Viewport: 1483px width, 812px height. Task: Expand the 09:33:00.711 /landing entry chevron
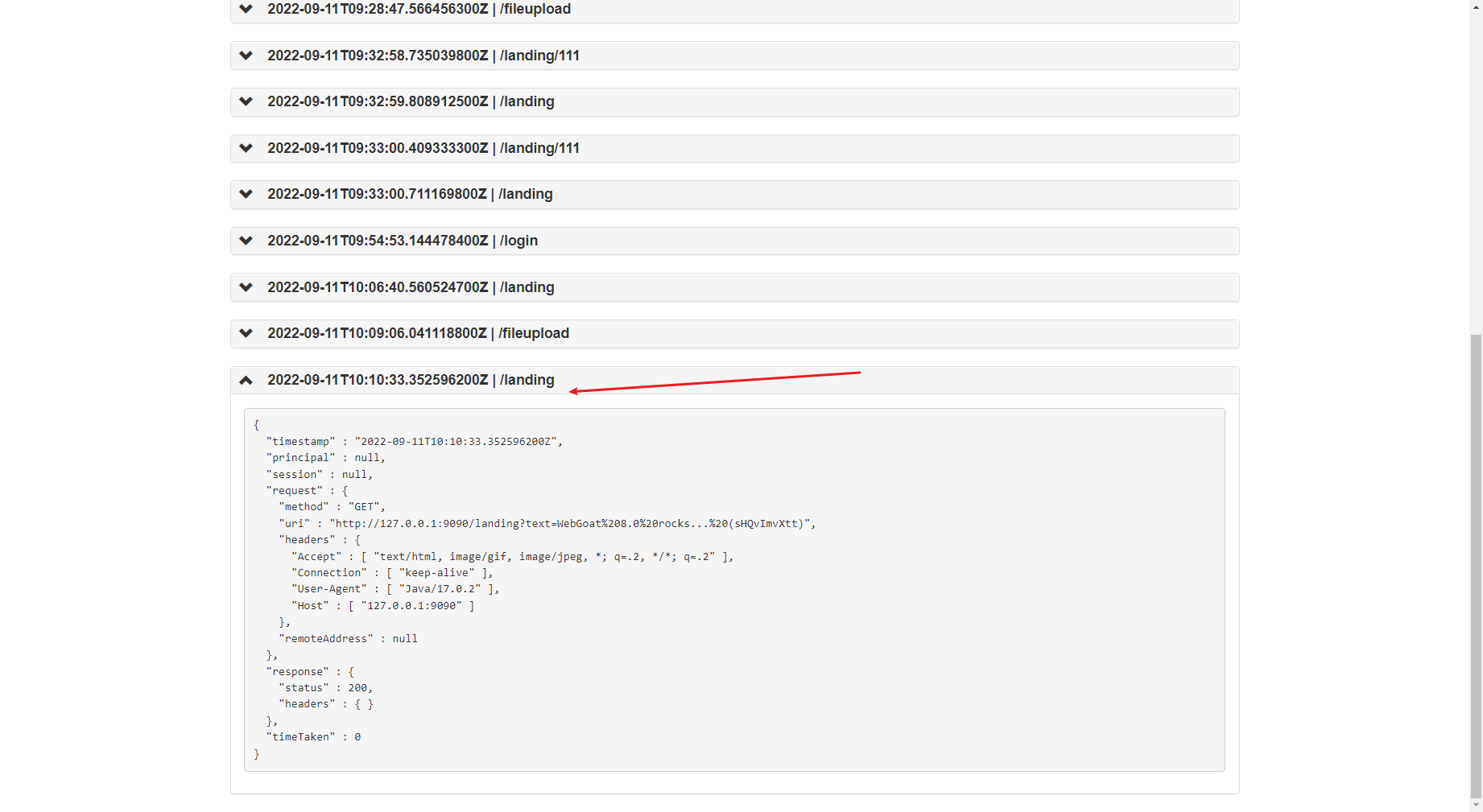coord(246,194)
